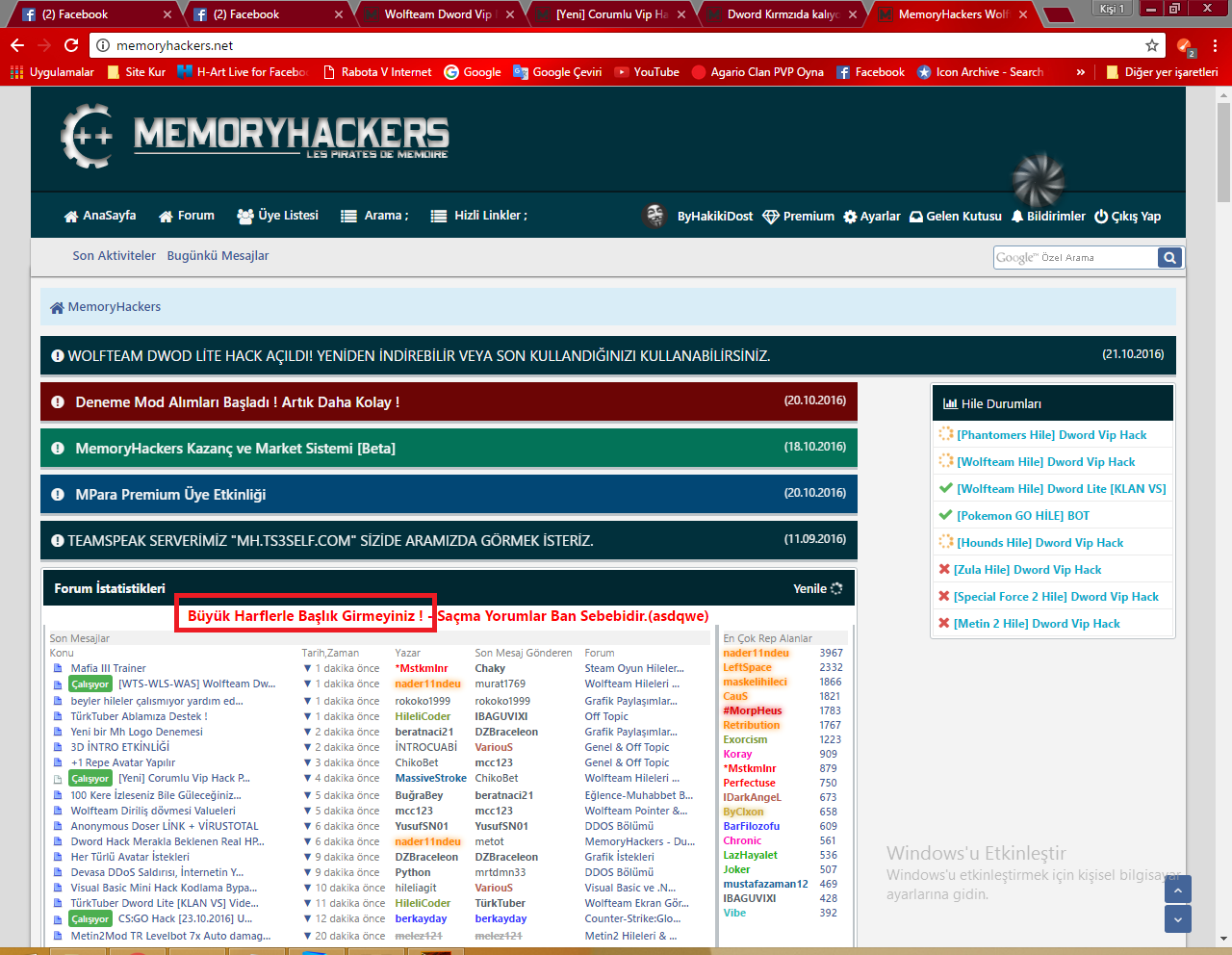Open the Agario Clan PVP Oyna bookmark
This screenshot has width=1232, height=955.
[757, 72]
